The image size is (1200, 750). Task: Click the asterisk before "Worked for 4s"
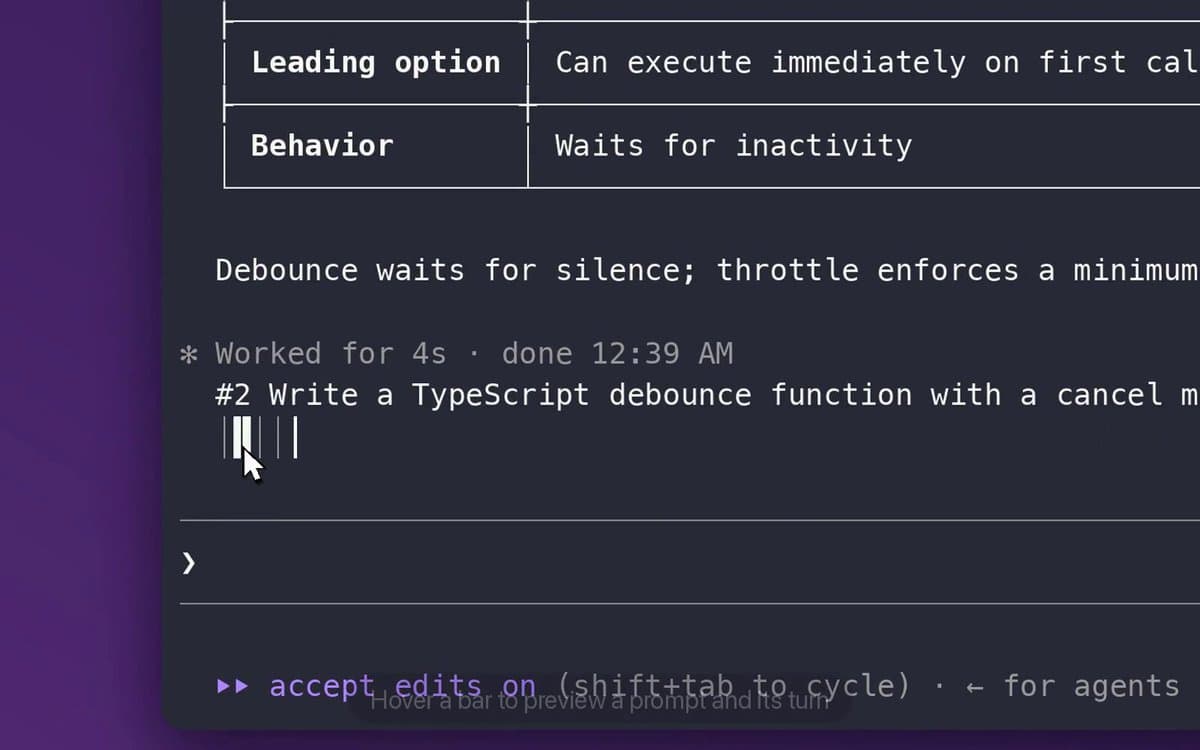tap(188, 354)
